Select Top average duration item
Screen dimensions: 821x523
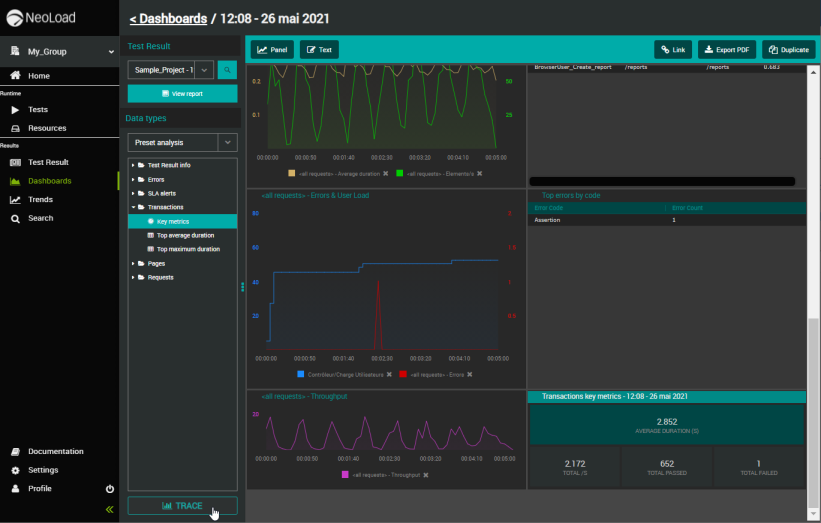tap(185, 235)
